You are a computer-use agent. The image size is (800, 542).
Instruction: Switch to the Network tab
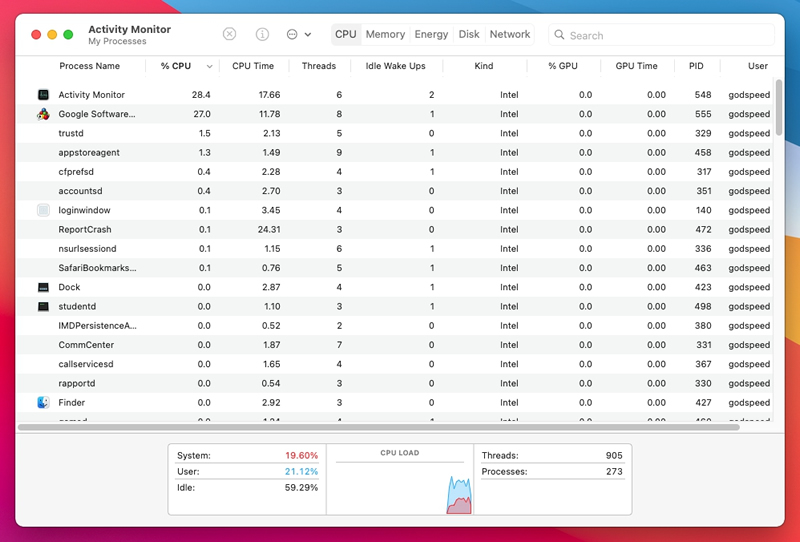point(510,34)
